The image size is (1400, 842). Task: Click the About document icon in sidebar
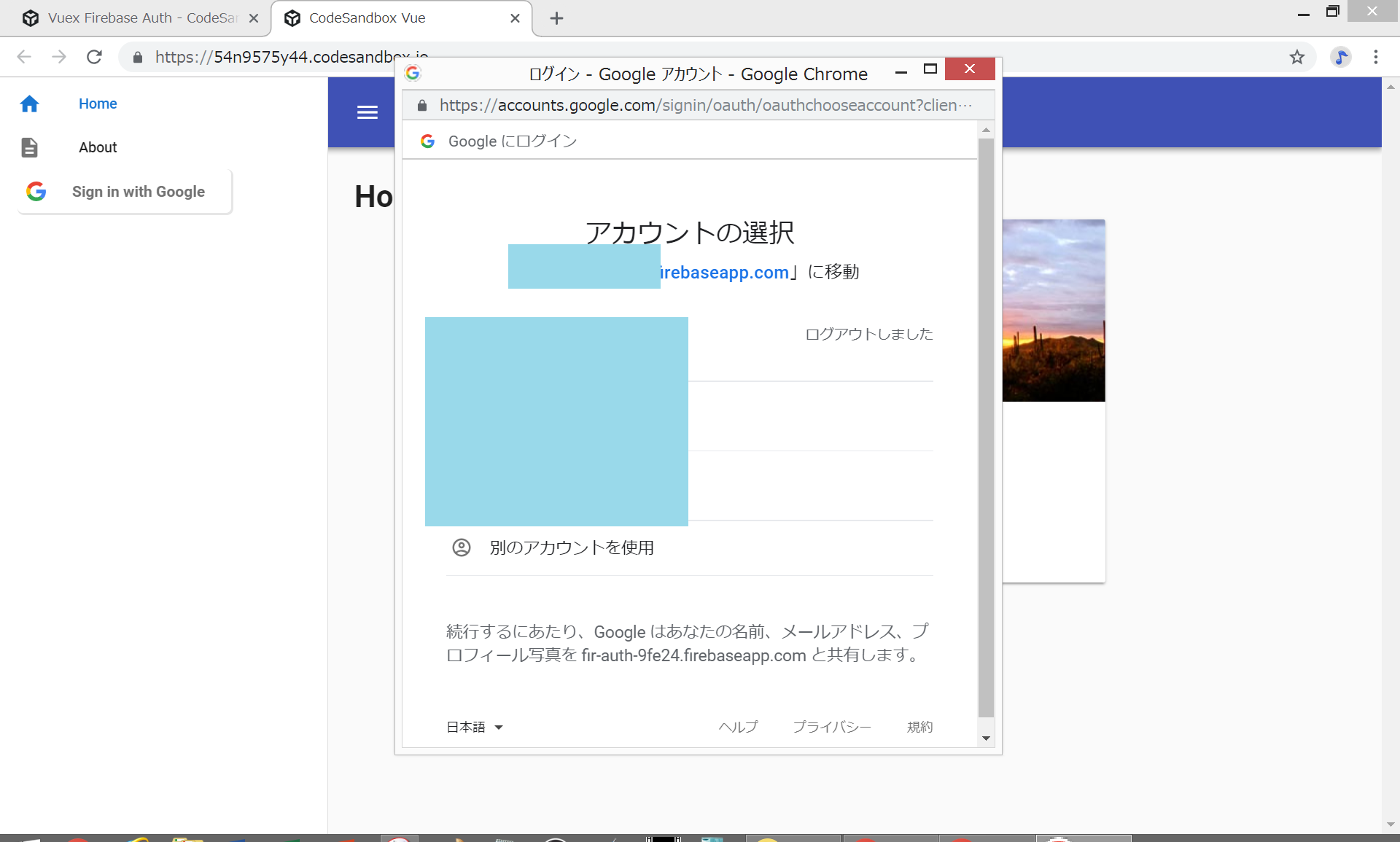(x=29, y=147)
